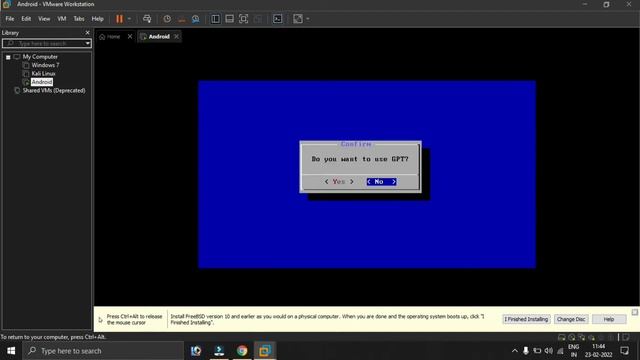Click the microphone tray icon
The height and width of the screenshot is (360, 640).
tap(526, 351)
